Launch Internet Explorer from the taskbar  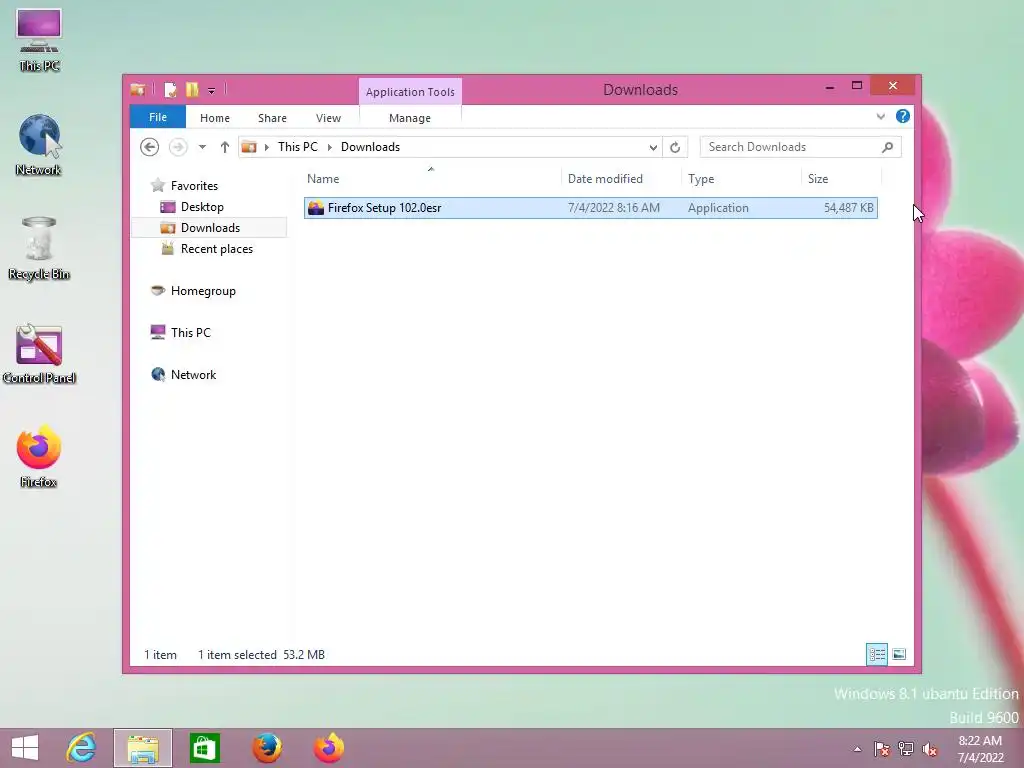tap(82, 748)
